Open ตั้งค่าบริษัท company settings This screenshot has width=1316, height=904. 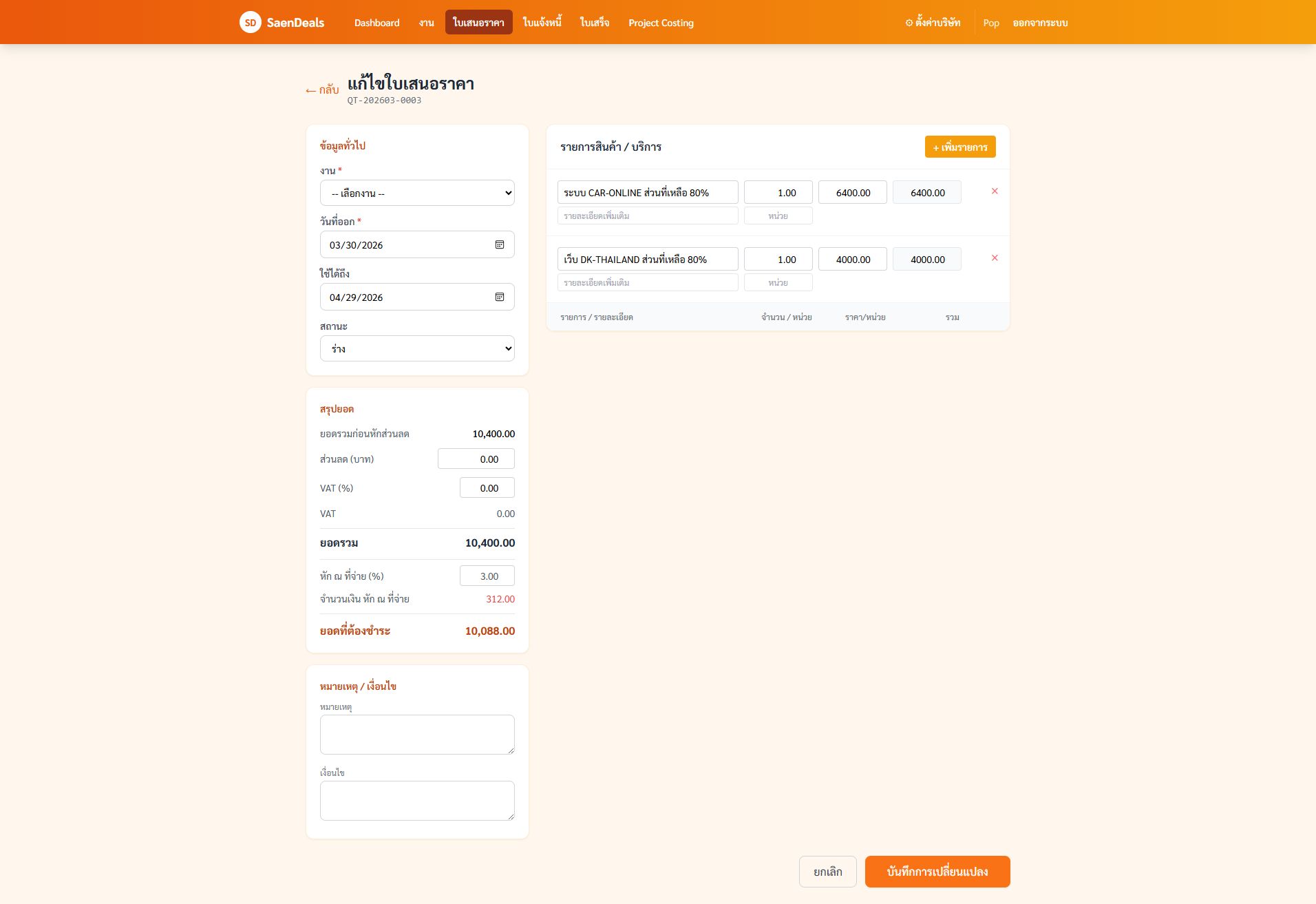[x=933, y=23]
